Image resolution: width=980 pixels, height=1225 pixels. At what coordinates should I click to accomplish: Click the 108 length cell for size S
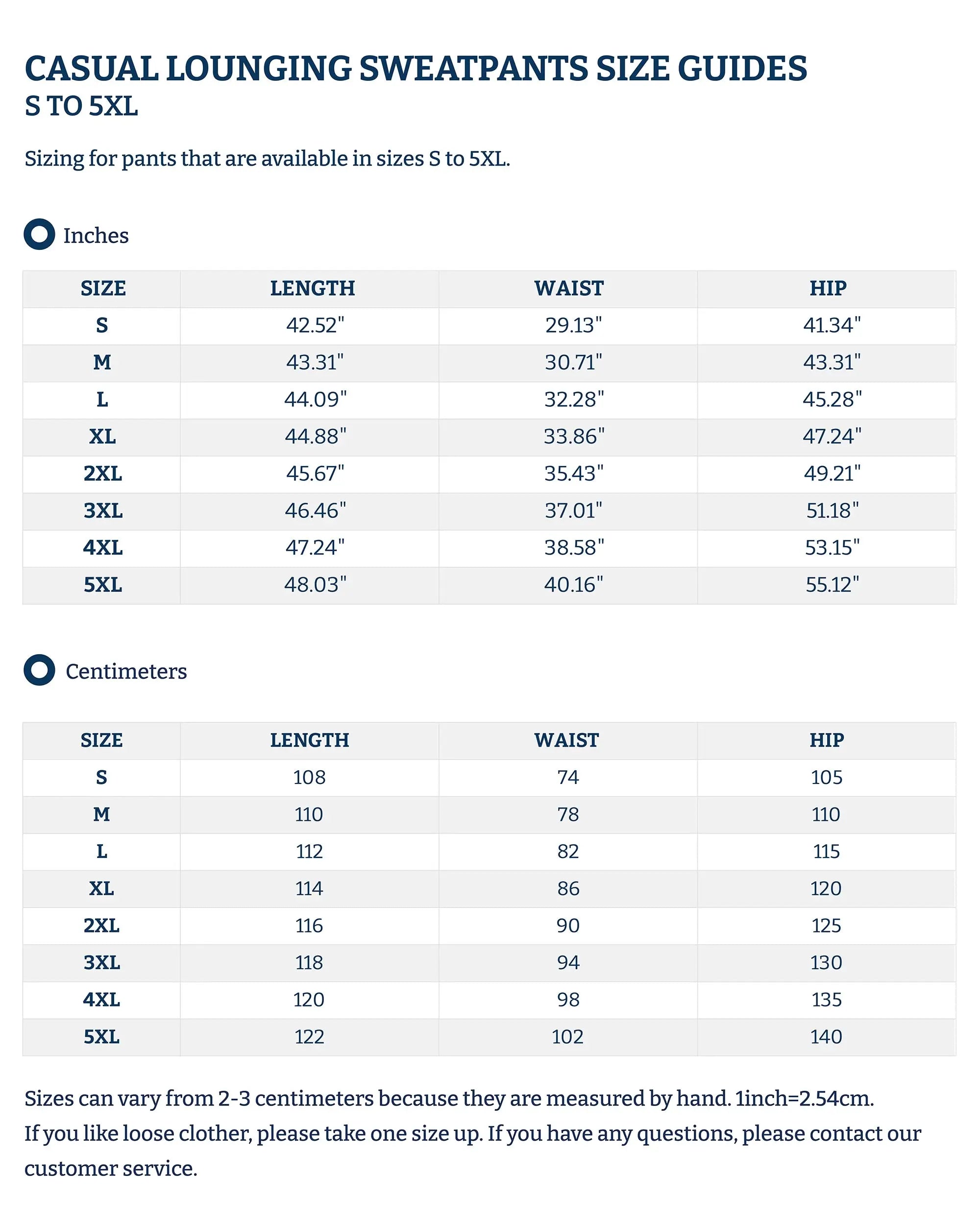tap(309, 777)
